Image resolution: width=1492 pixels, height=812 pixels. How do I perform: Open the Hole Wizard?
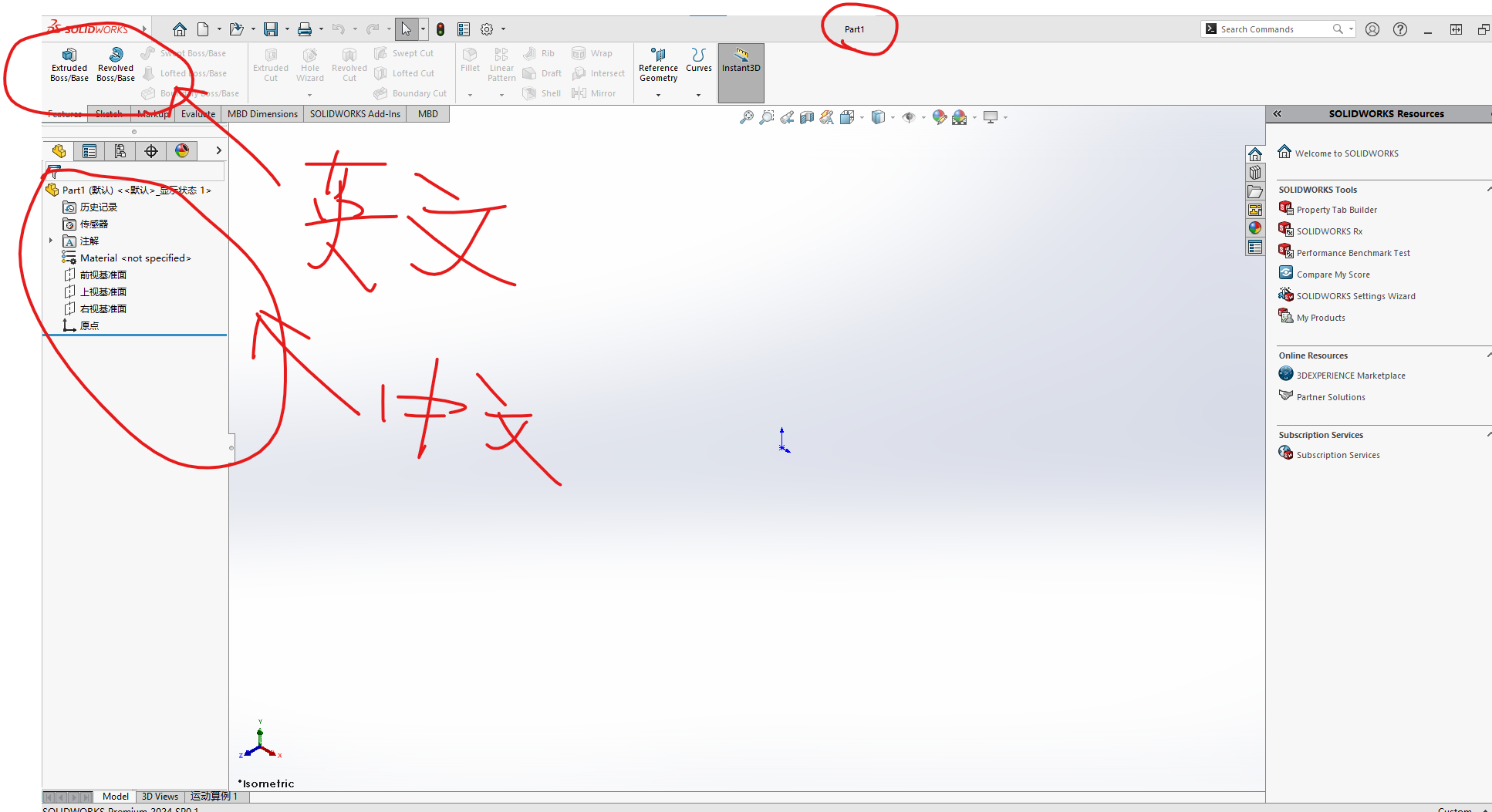pyautogui.click(x=309, y=65)
